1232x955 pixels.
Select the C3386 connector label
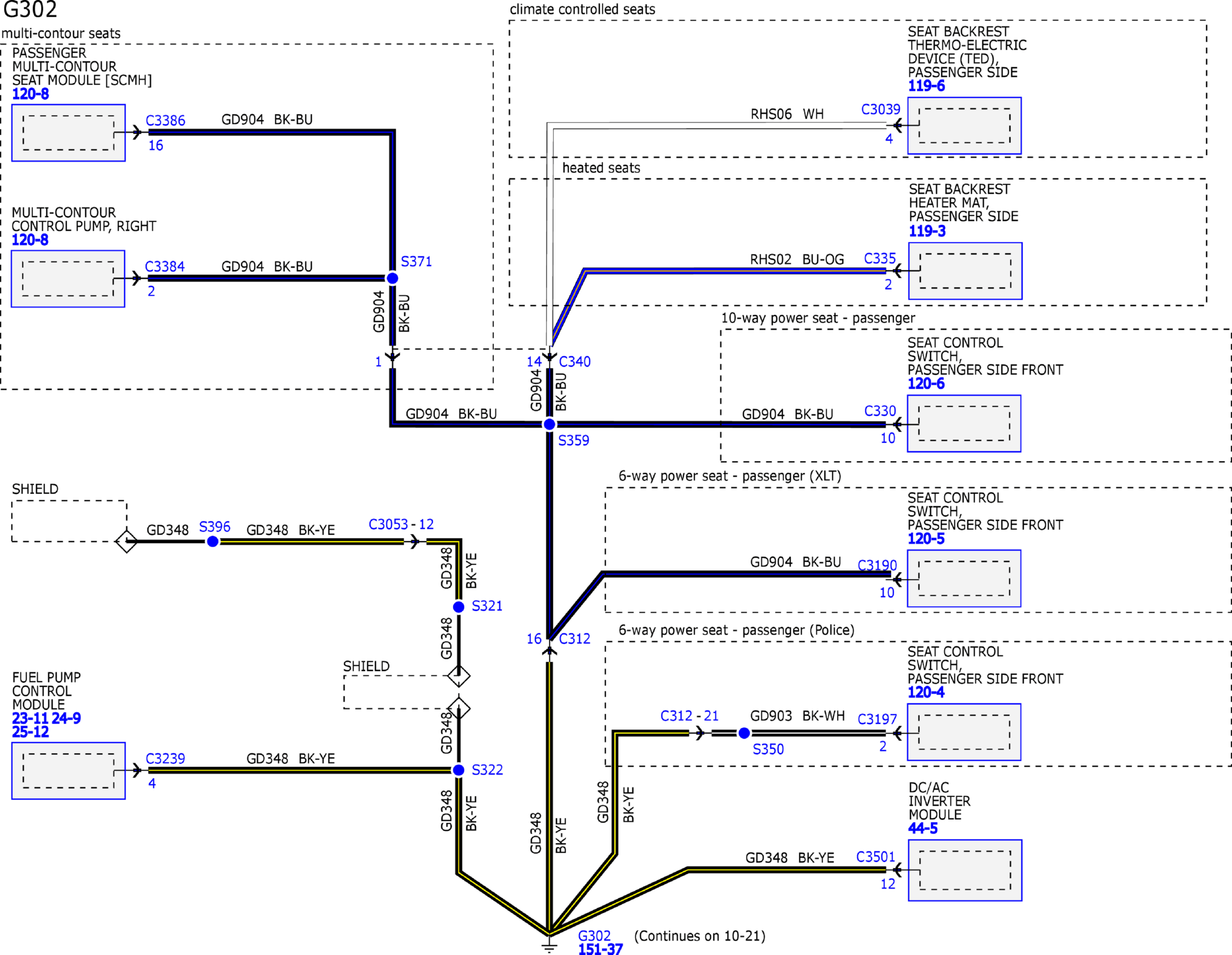(x=165, y=120)
